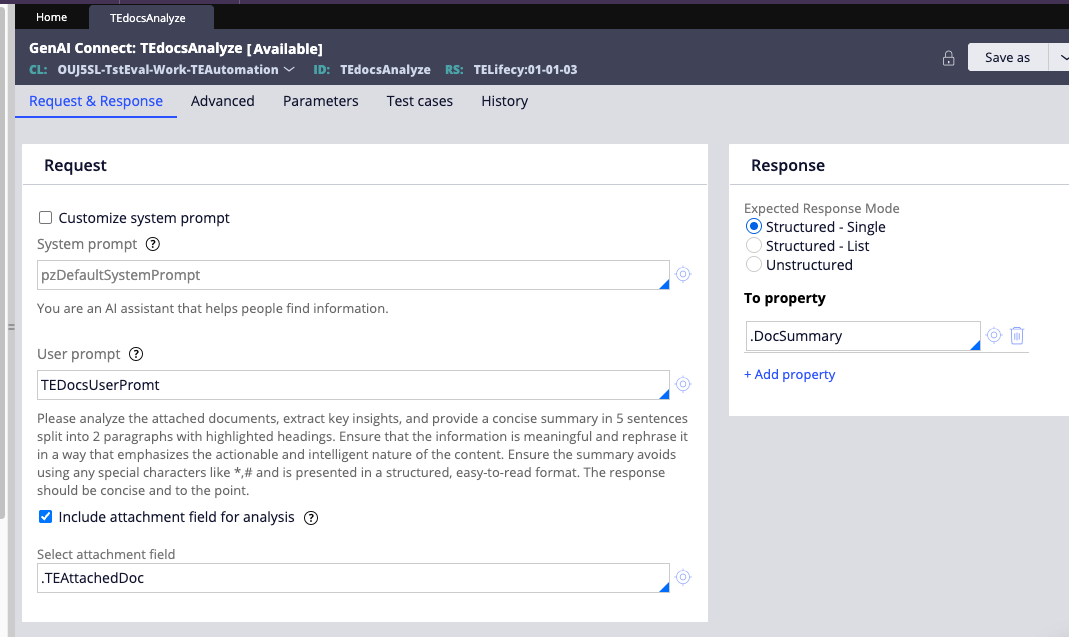Screen dimensions: 1069x637
Task: Switch to the Test cases tab
Action: pos(418,101)
